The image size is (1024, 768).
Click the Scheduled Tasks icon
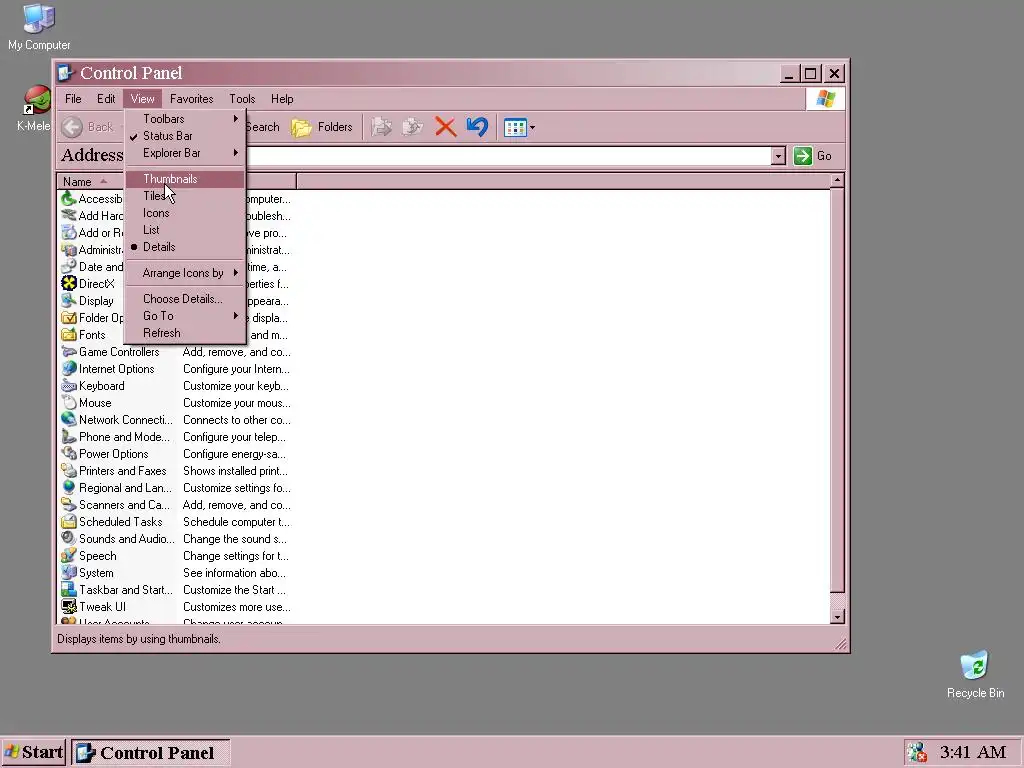point(69,522)
